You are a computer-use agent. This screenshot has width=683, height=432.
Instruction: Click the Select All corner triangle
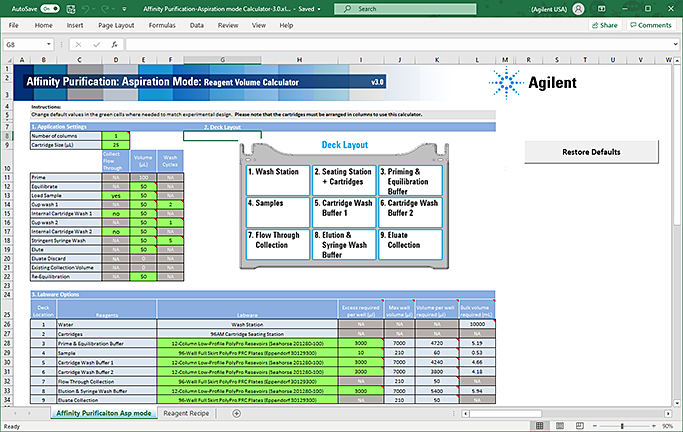[x=8, y=60]
